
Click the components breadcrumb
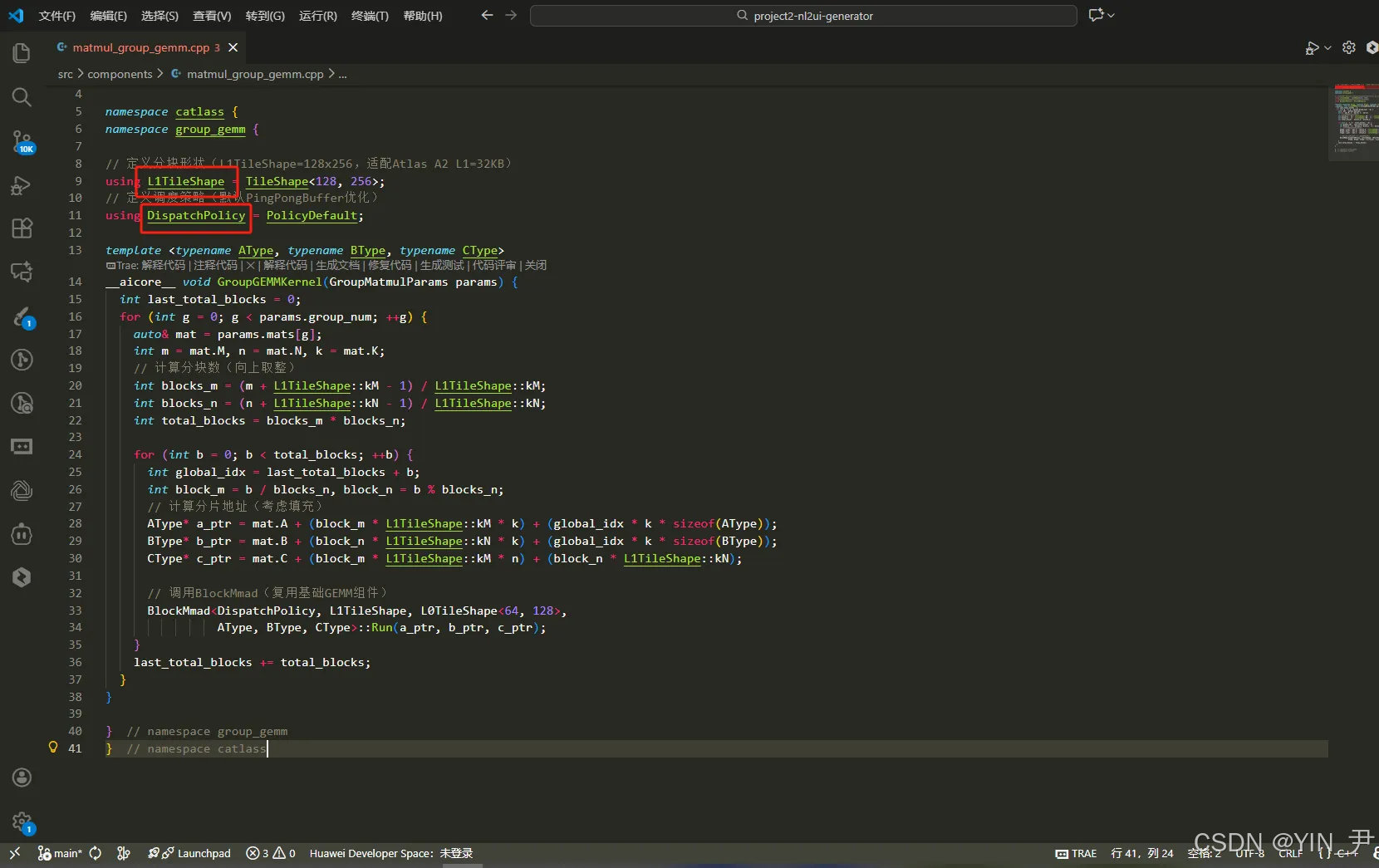(120, 74)
